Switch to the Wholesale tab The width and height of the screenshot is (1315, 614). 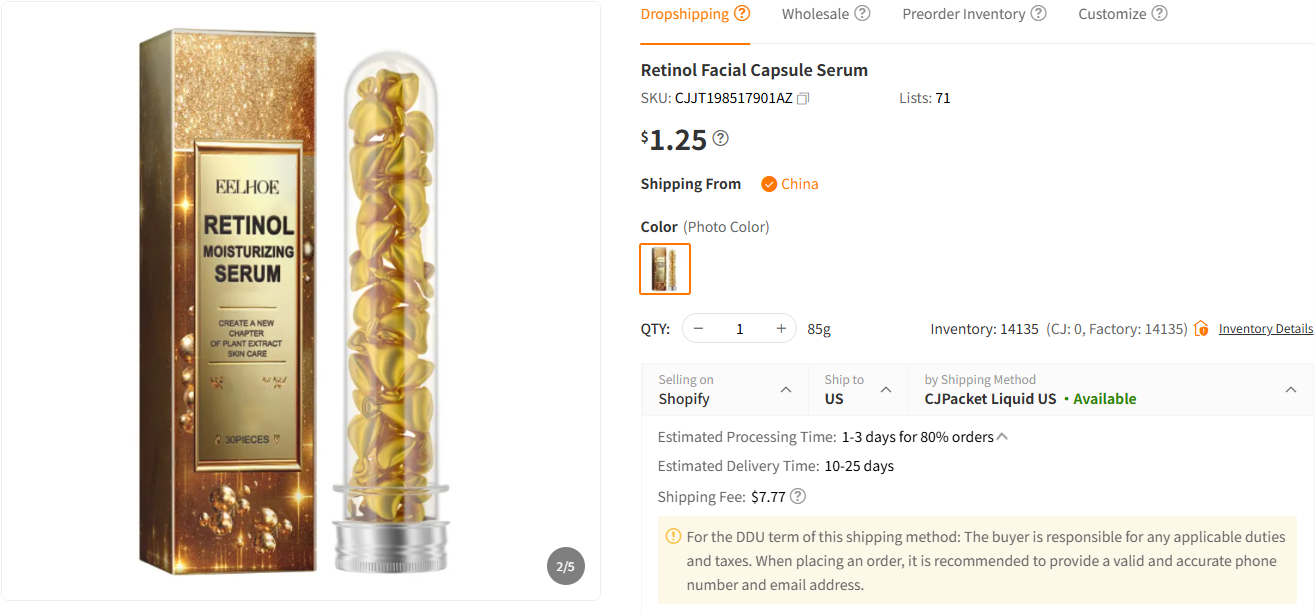pos(815,14)
